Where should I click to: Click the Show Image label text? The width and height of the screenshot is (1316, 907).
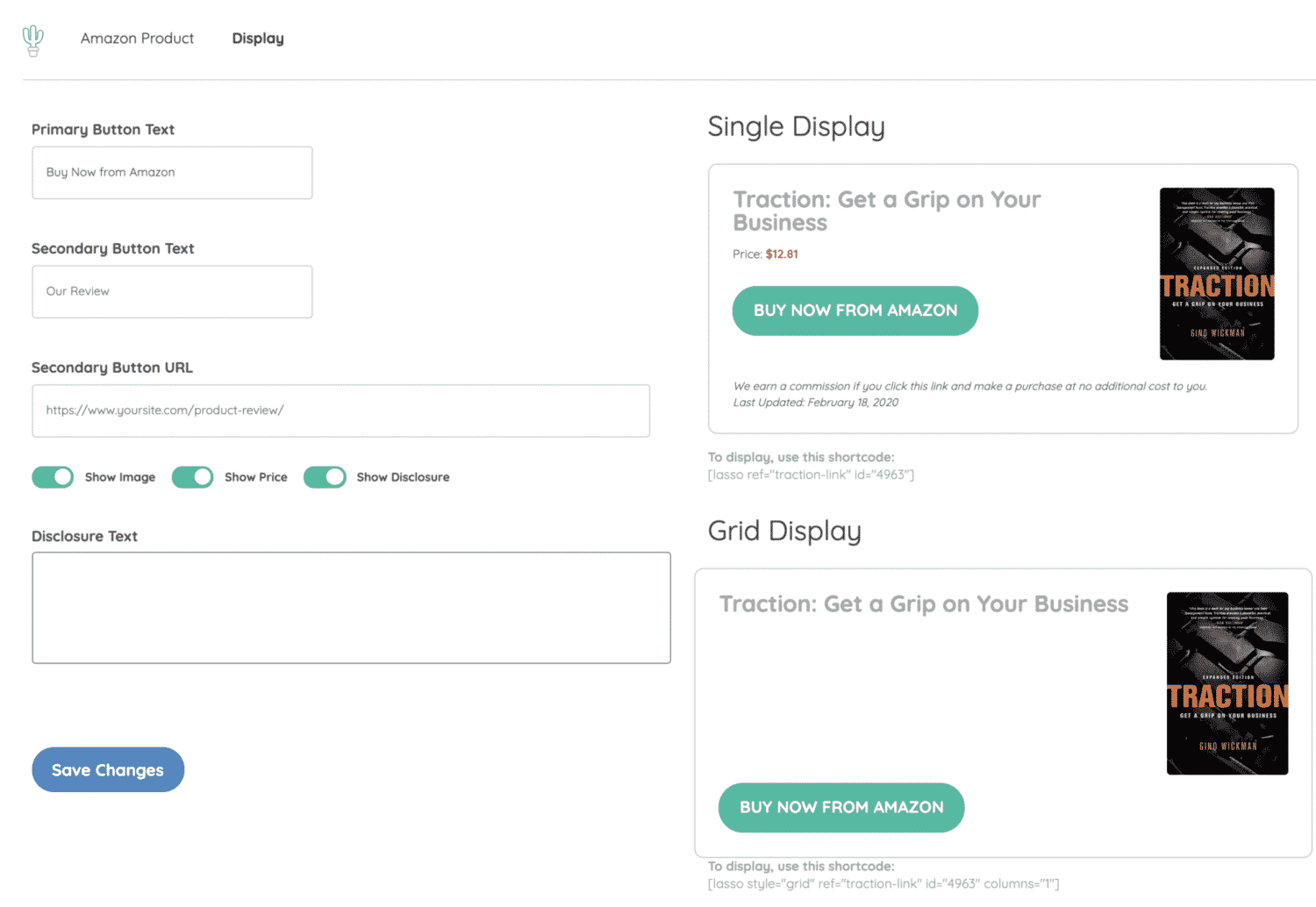(x=120, y=477)
